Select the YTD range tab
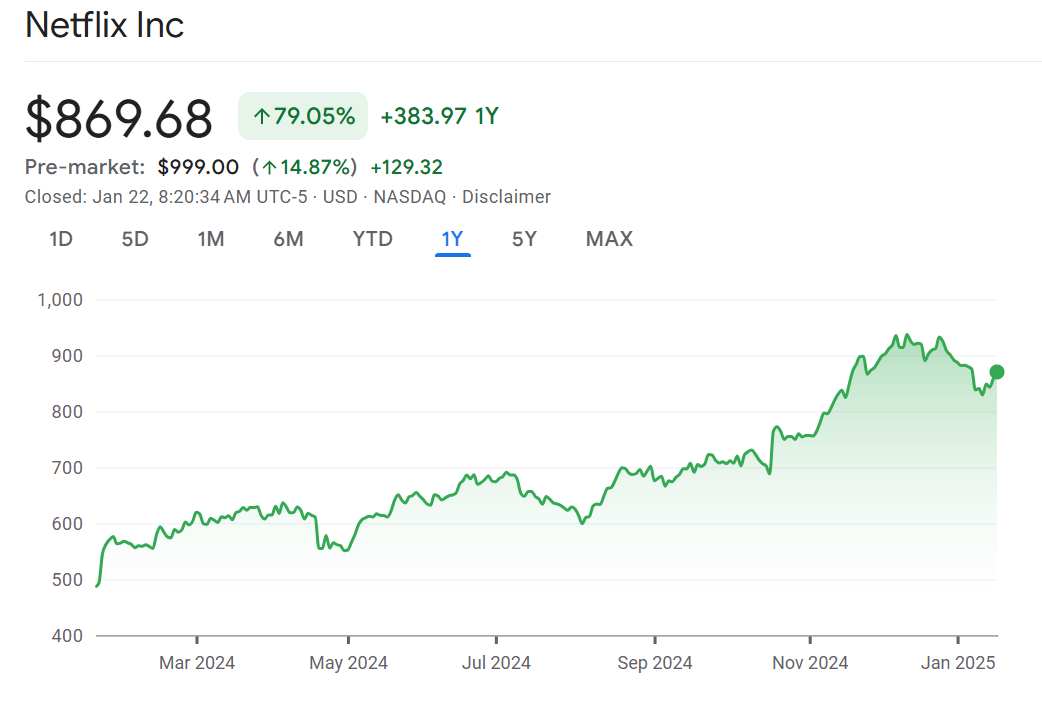 372,239
